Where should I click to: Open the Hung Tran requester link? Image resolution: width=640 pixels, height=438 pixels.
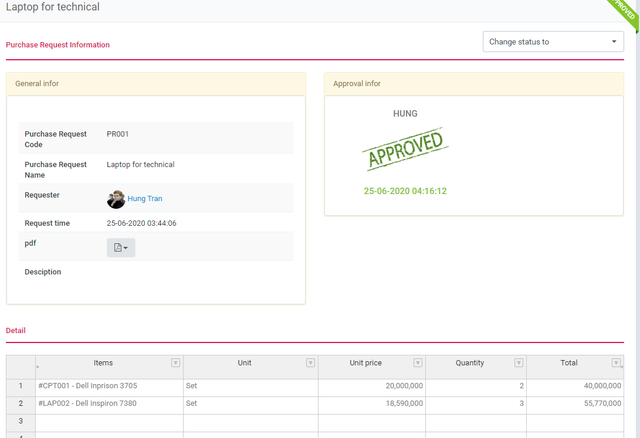[145, 198]
